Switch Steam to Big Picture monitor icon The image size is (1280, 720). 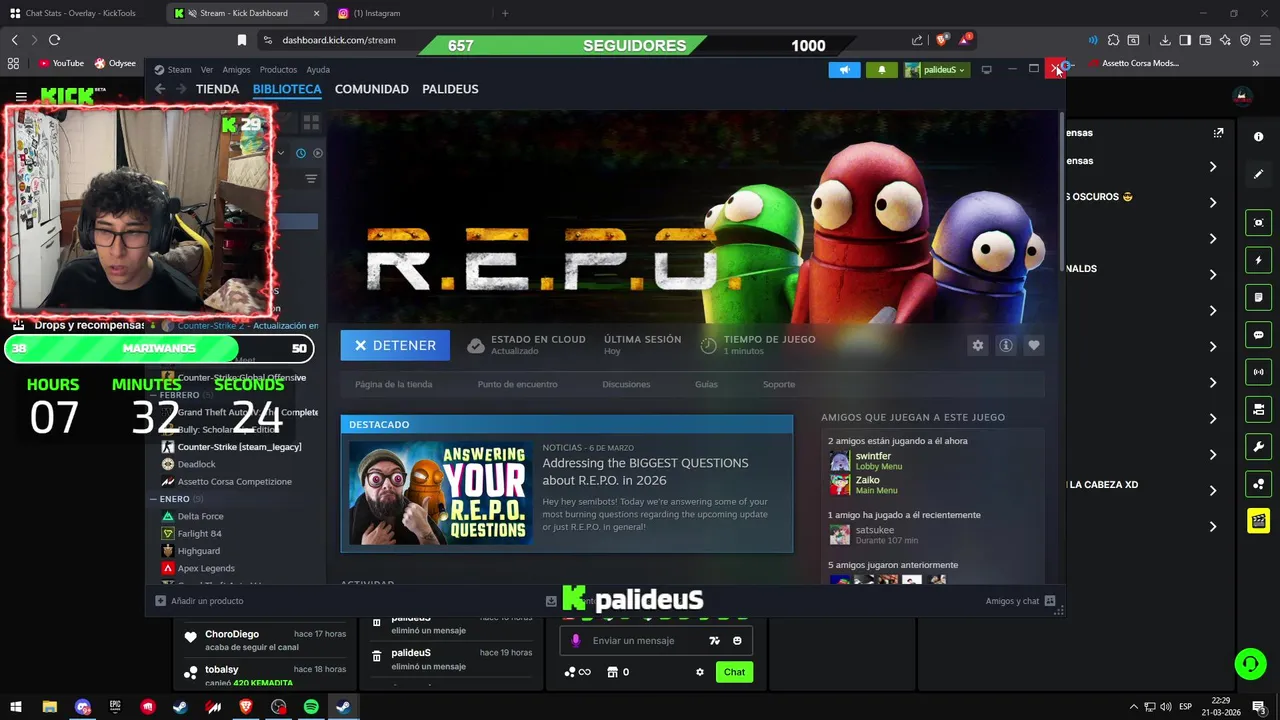pyautogui.click(x=987, y=69)
